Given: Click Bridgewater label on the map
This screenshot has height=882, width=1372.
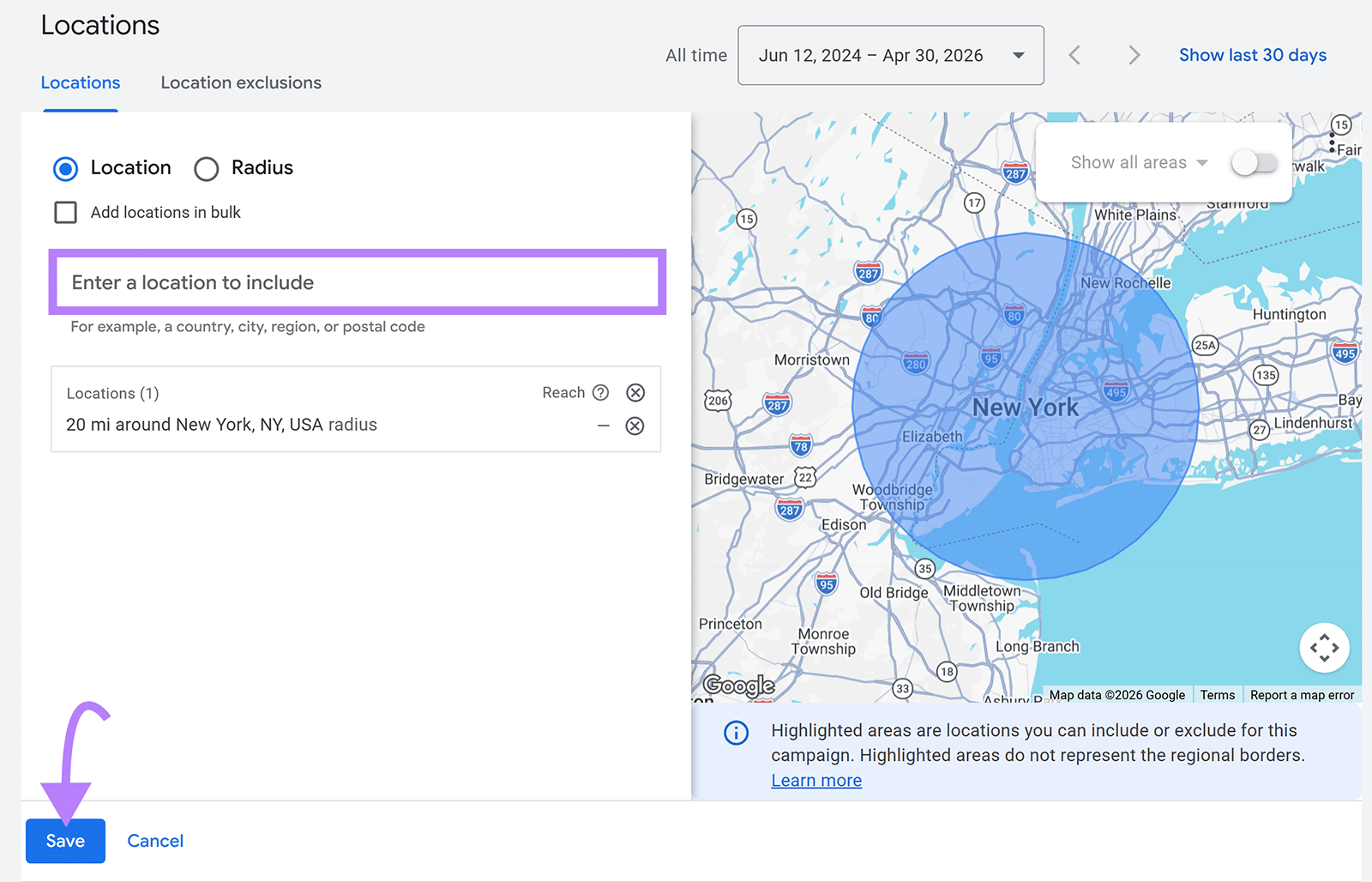Looking at the screenshot, I should tap(744, 479).
